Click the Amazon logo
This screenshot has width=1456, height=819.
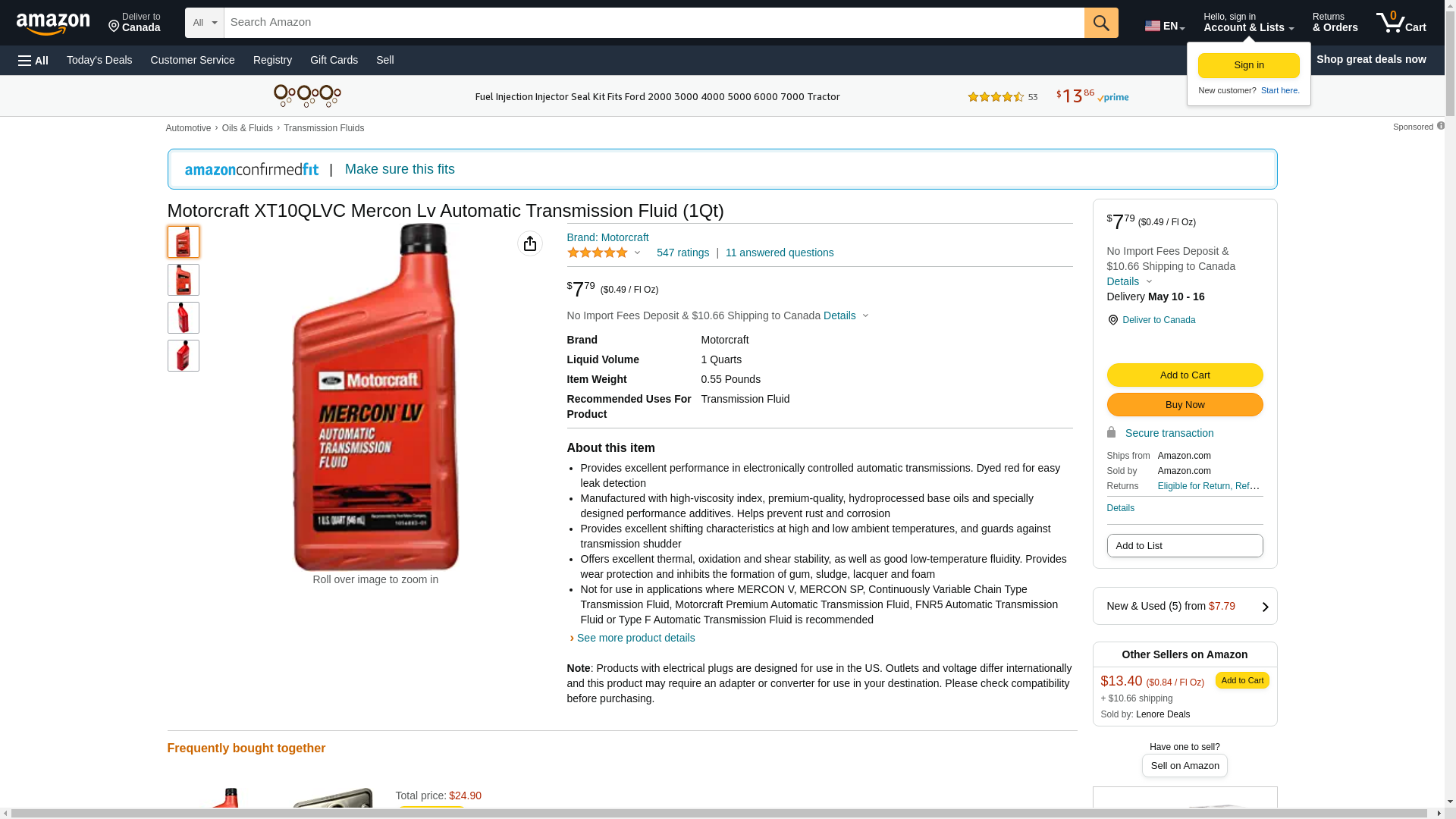(x=53, y=24)
